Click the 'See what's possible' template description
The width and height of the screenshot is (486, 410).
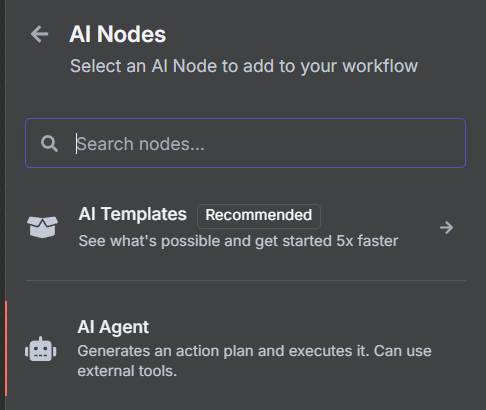[238, 241]
